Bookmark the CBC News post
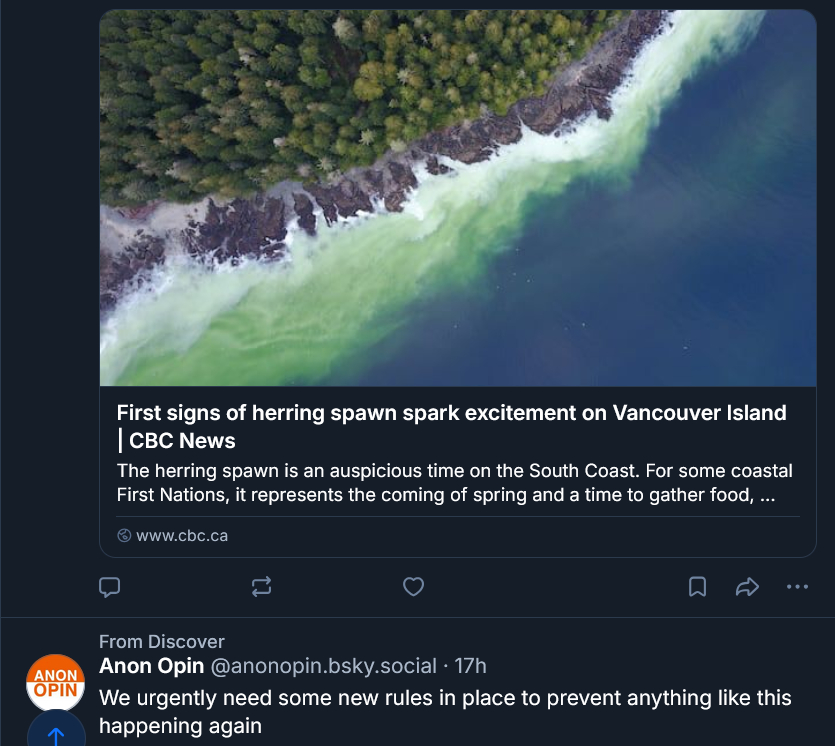 [698, 587]
